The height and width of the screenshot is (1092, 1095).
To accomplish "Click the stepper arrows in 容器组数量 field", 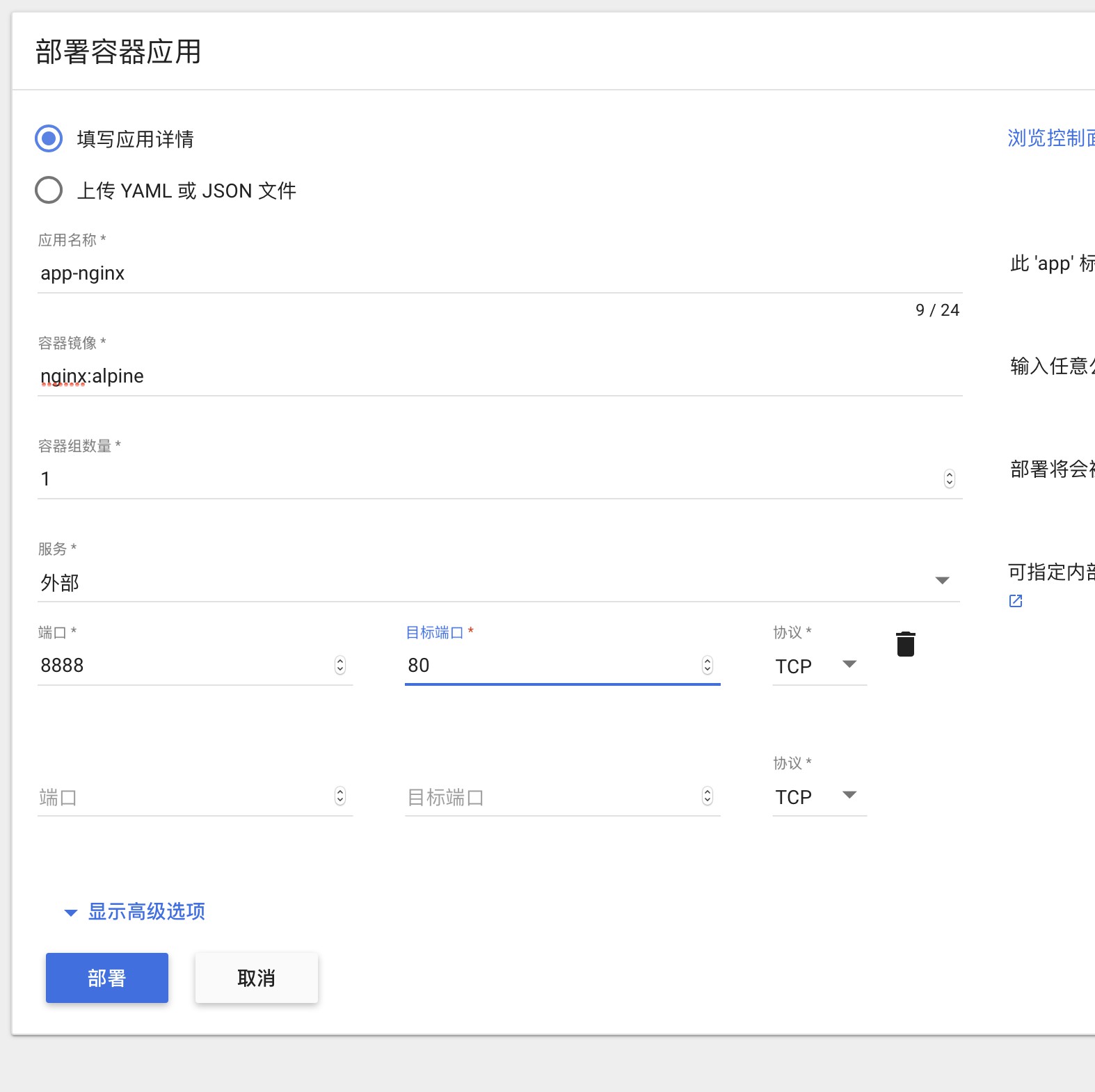I will 949,479.
